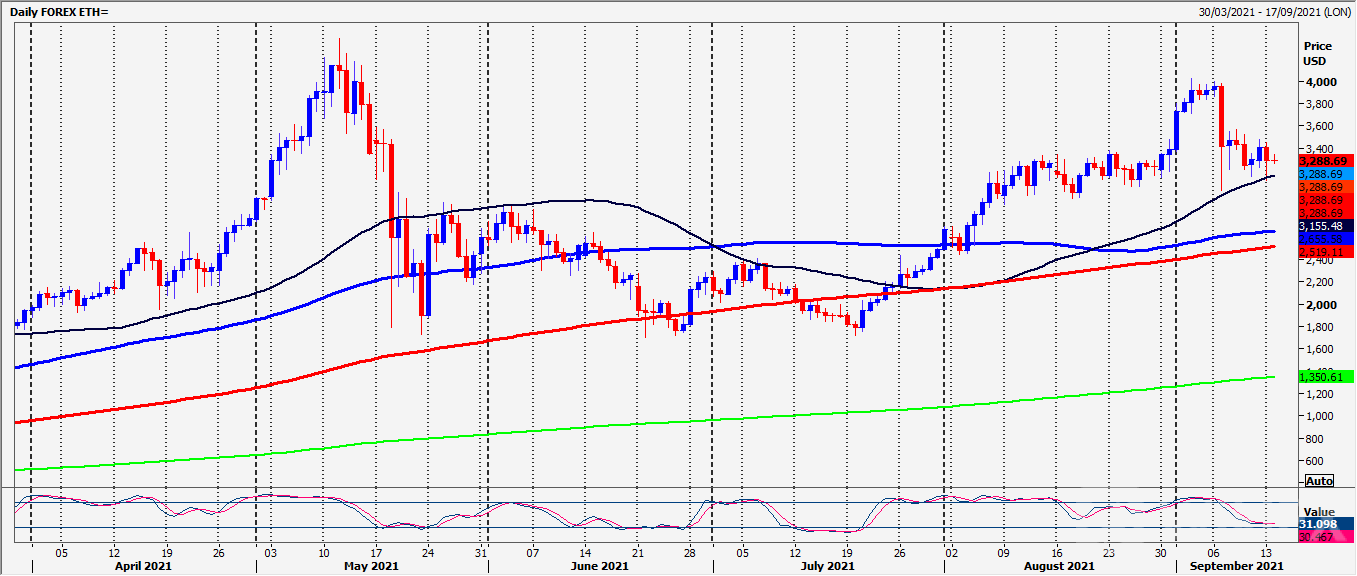Click the light blue 3,288.69 price tag

click(1324, 174)
